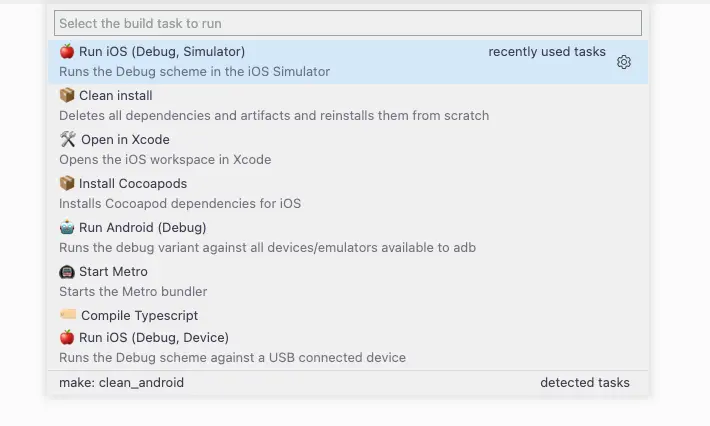This screenshot has height=426, width=710.
Task: Click the hammer and wrench Xcode icon
Action: (67, 139)
